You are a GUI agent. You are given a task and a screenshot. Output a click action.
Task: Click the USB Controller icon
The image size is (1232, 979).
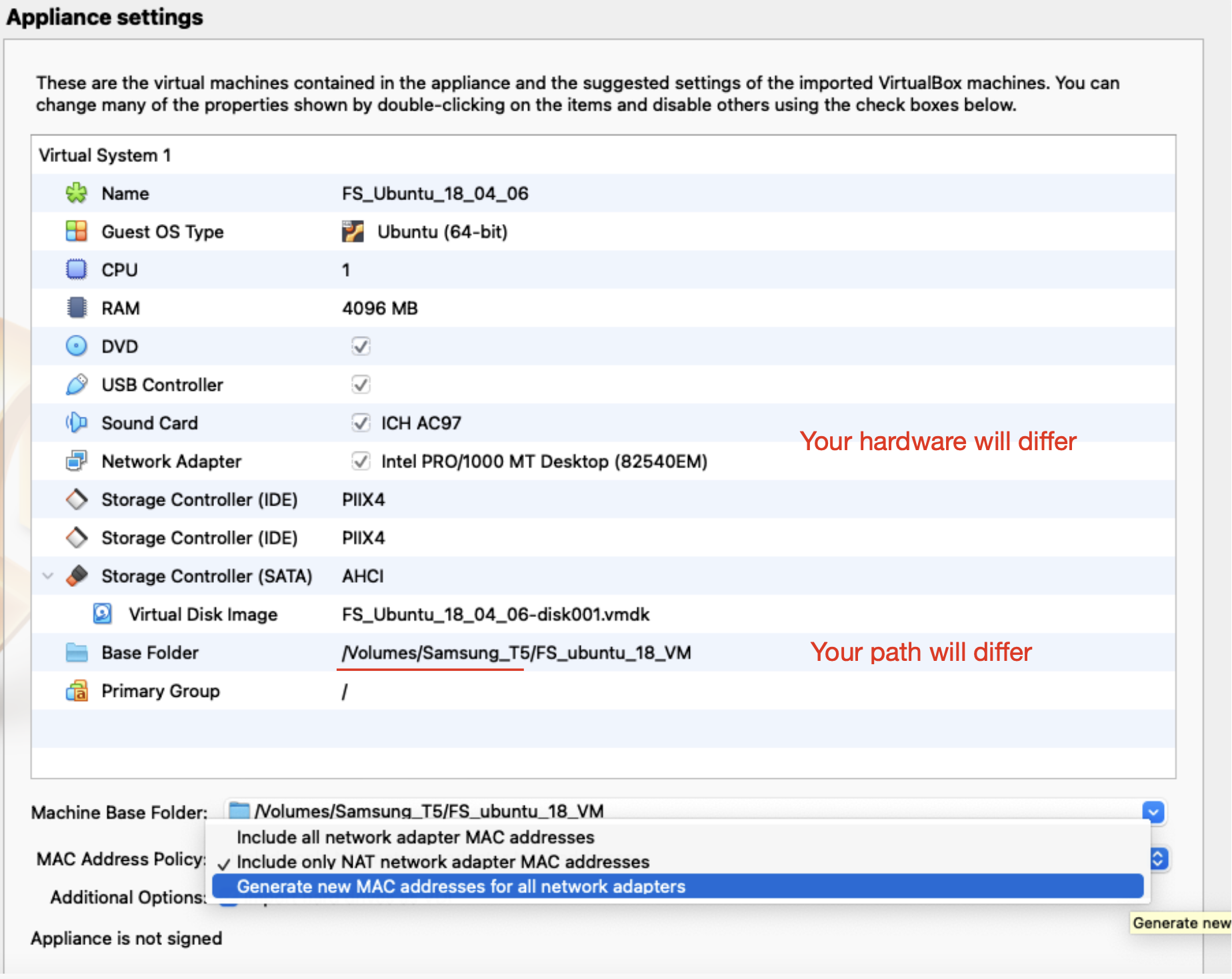click(77, 385)
